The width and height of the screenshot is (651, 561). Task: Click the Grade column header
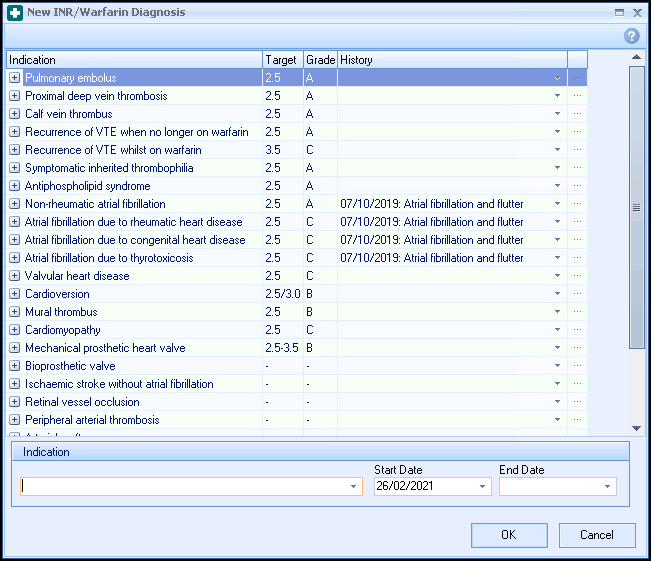coord(320,60)
